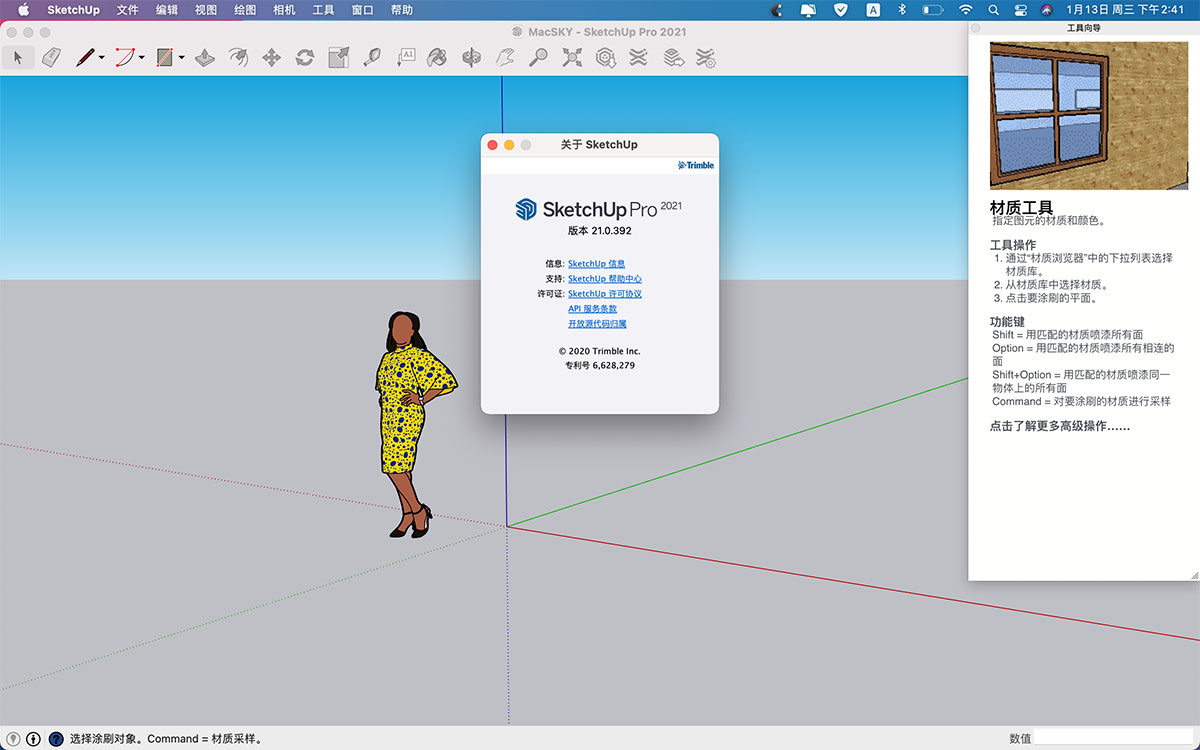Screen dimensions: 1200x750
Task: Click the 数值 measurements input field
Action: click(1113, 738)
